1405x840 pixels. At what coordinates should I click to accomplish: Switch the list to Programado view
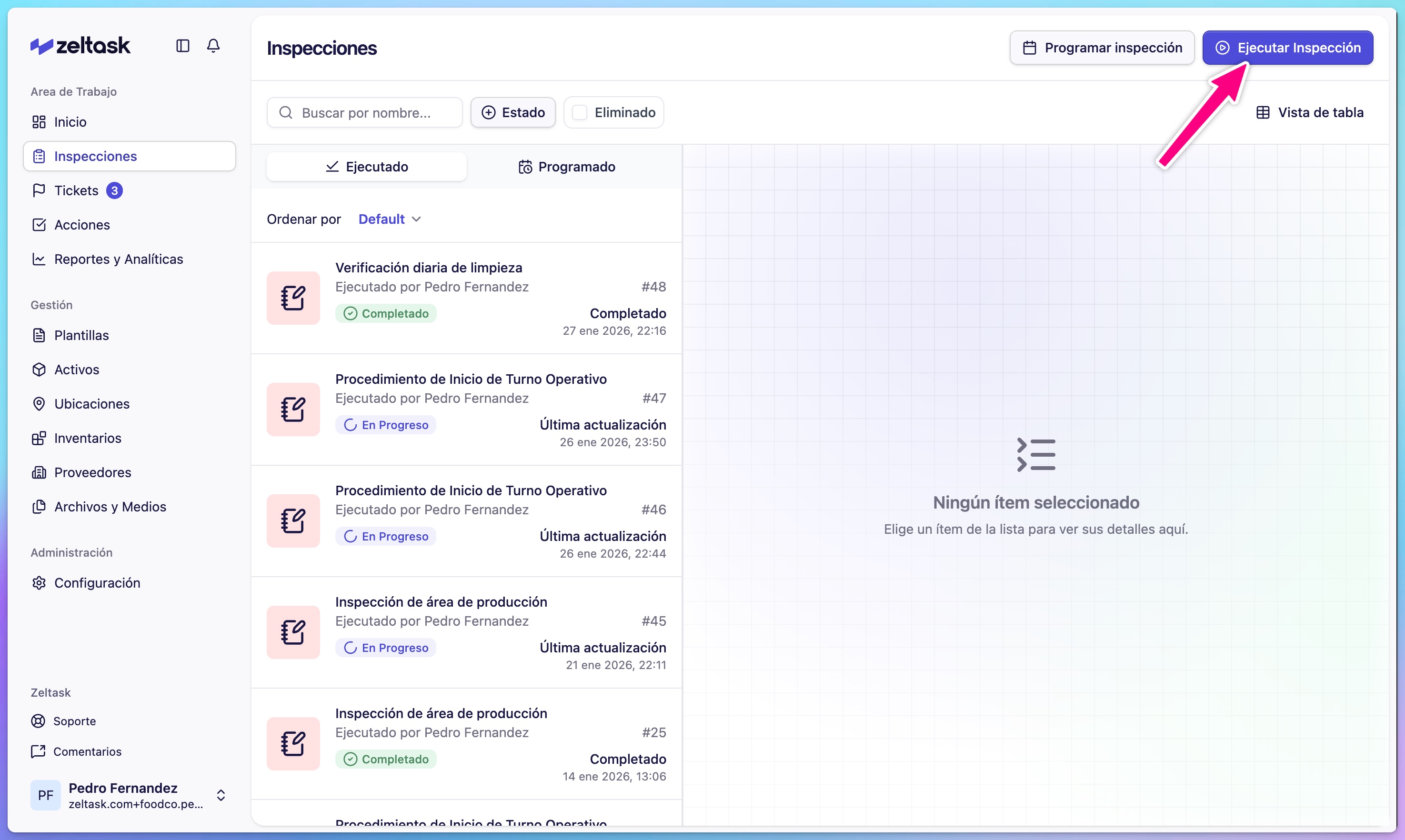pyautogui.click(x=567, y=166)
